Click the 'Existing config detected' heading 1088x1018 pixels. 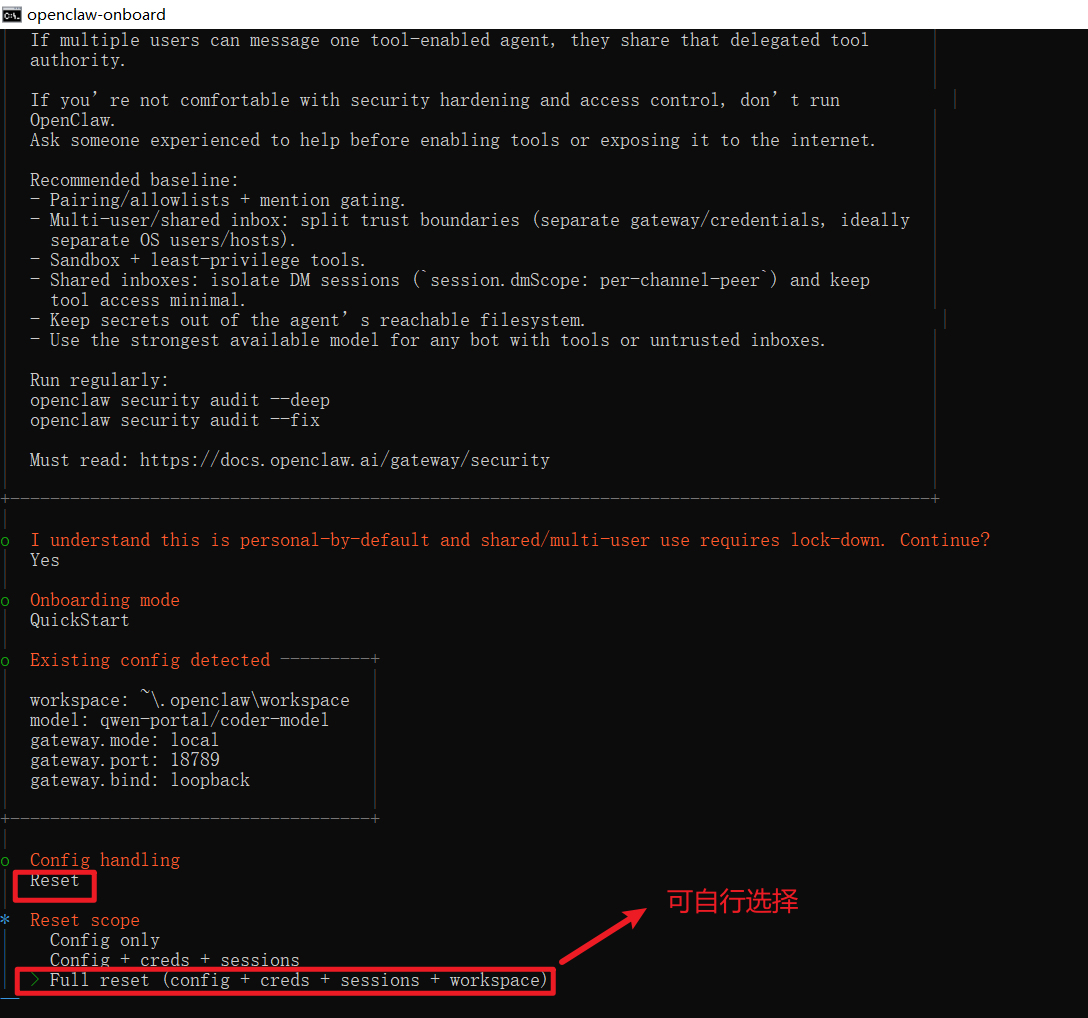(x=150, y=660)
